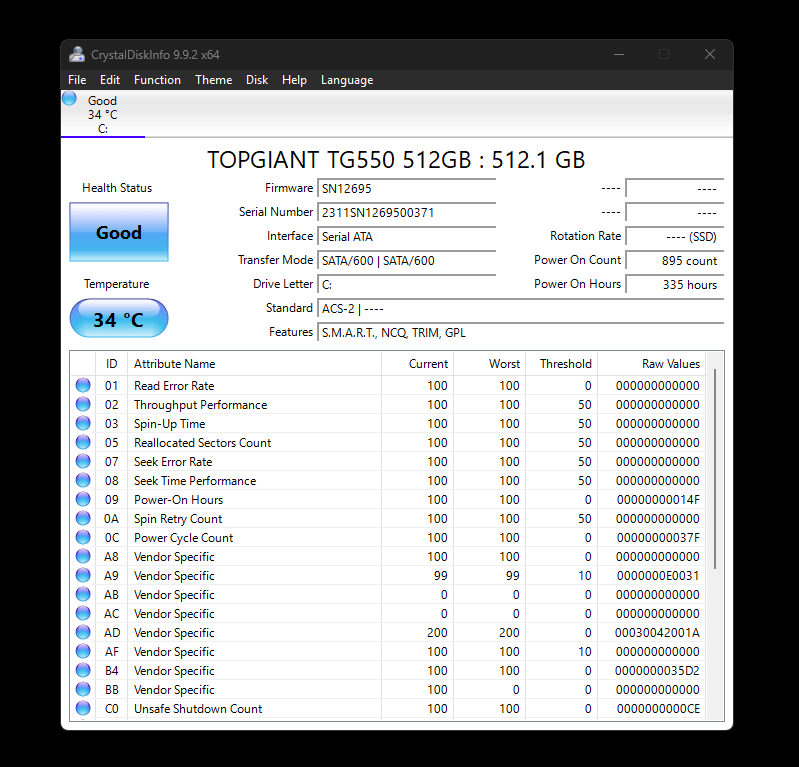Open the Language menu
Viewport: 799px width, 767px height.
[347, 80]
